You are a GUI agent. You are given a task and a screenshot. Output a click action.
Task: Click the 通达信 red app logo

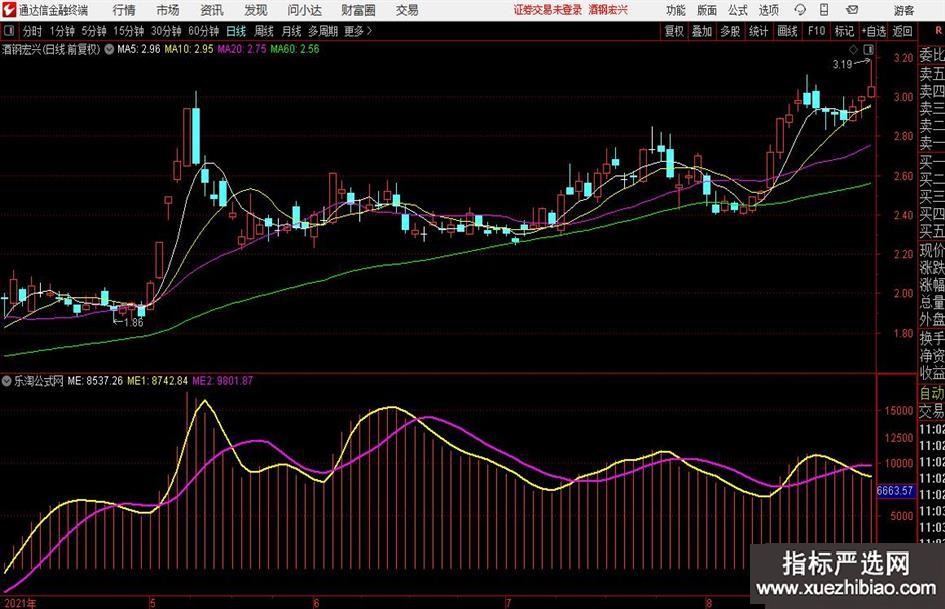point(9,10)
